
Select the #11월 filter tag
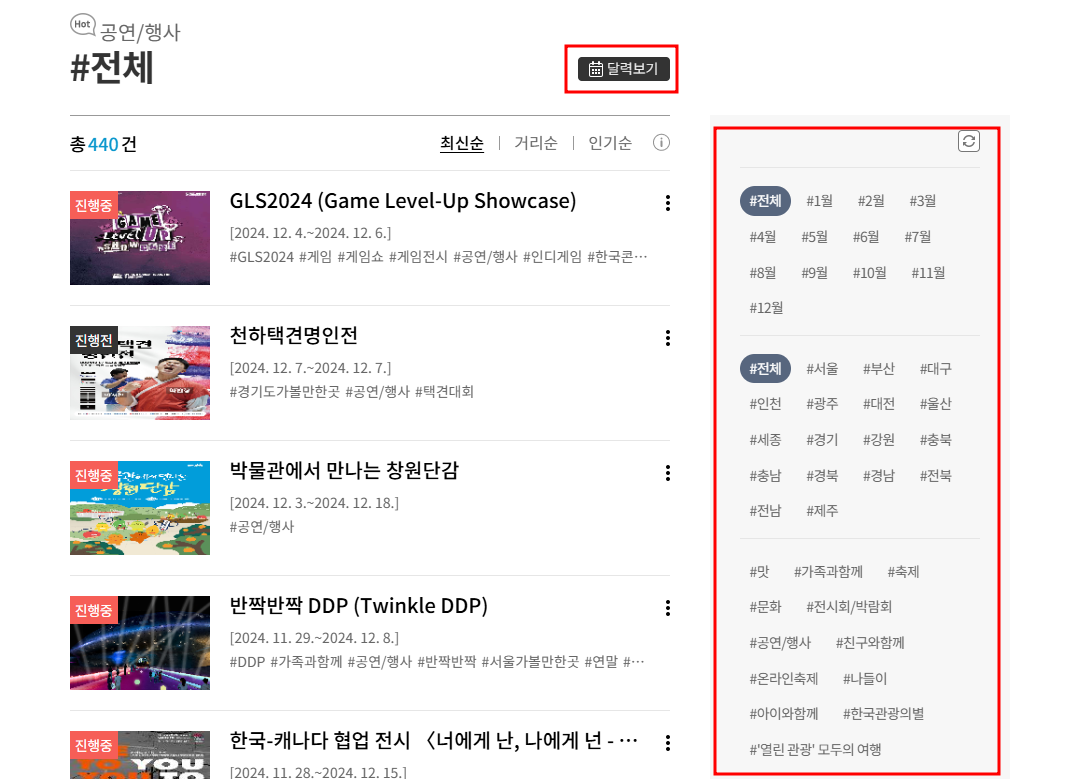[x=928, y=273]
